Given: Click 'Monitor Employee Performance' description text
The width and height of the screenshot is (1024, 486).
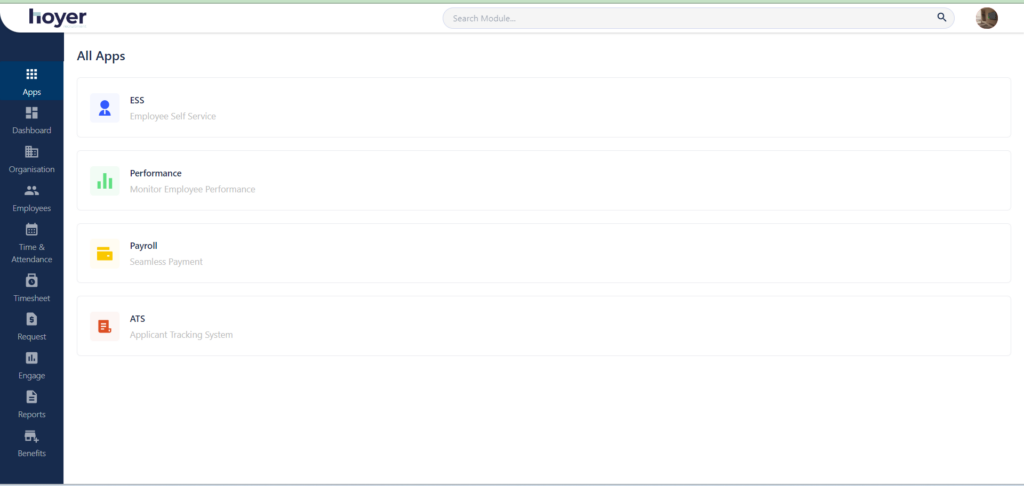Looking at the screenshot, I should point(193,189).
